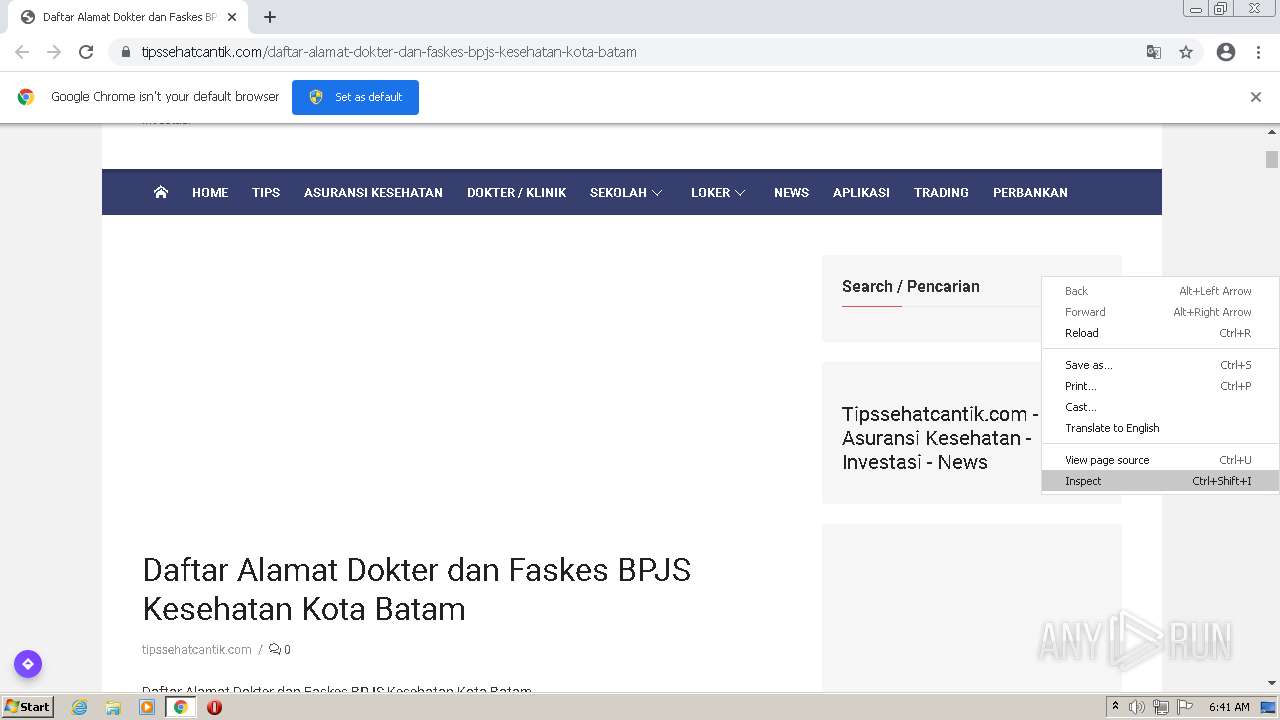Choose Back in the context menu
Screen dimensions: 1280x720
pos(1160,291)
